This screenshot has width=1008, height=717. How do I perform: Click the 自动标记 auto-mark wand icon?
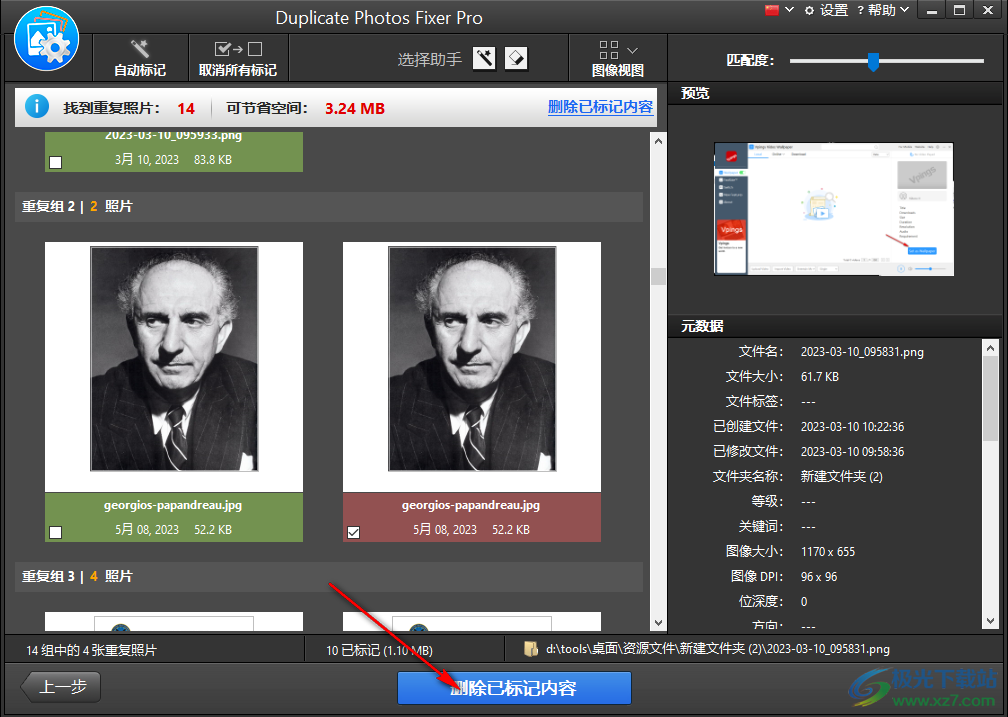140,49
